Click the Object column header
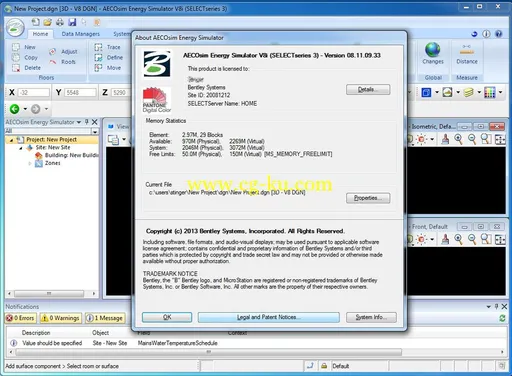 [100, 333]
